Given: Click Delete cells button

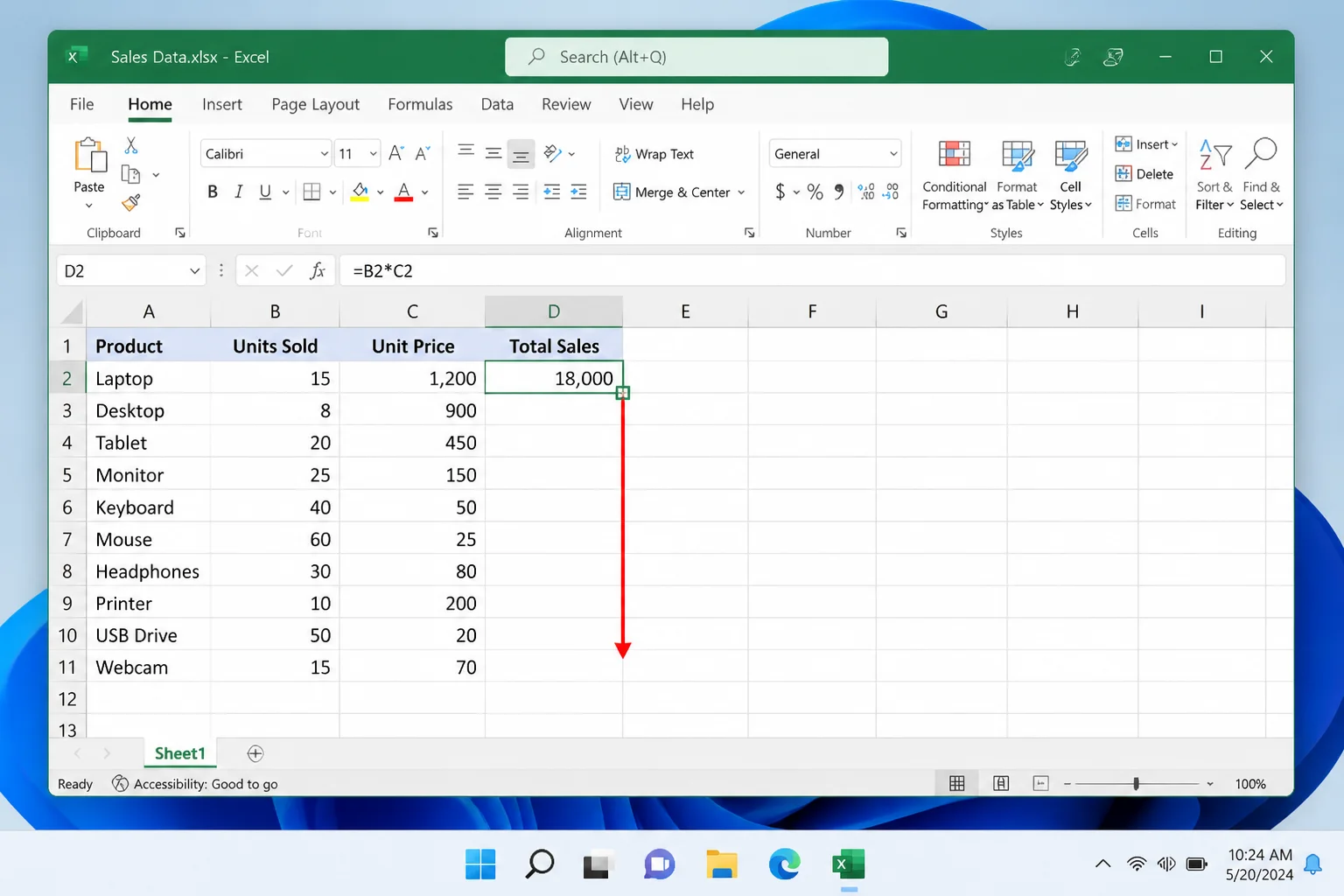Looking at the screenshot, I should point(1144,174).
